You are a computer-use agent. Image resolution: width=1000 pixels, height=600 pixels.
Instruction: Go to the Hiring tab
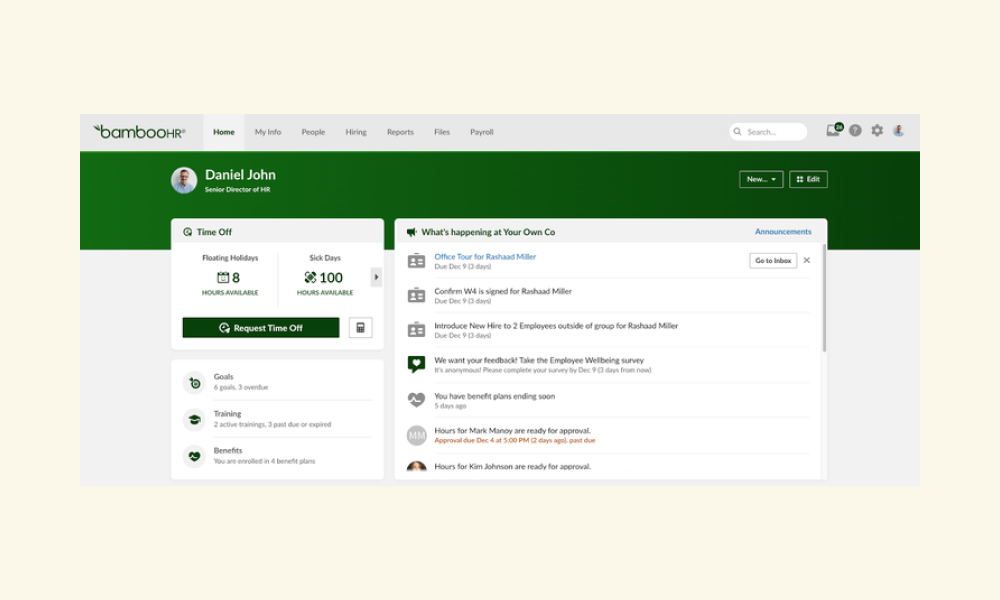(356, 132)
